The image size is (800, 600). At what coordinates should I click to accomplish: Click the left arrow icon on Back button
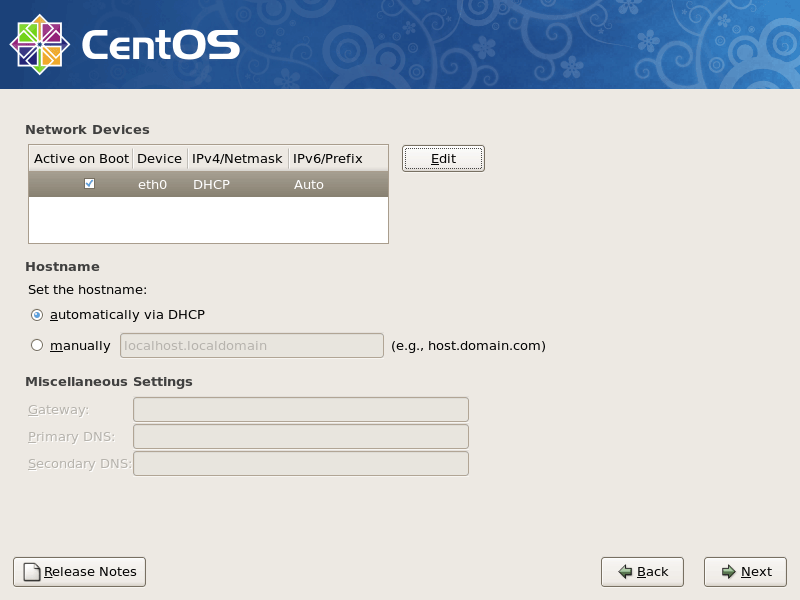click(x=623, y=571)
